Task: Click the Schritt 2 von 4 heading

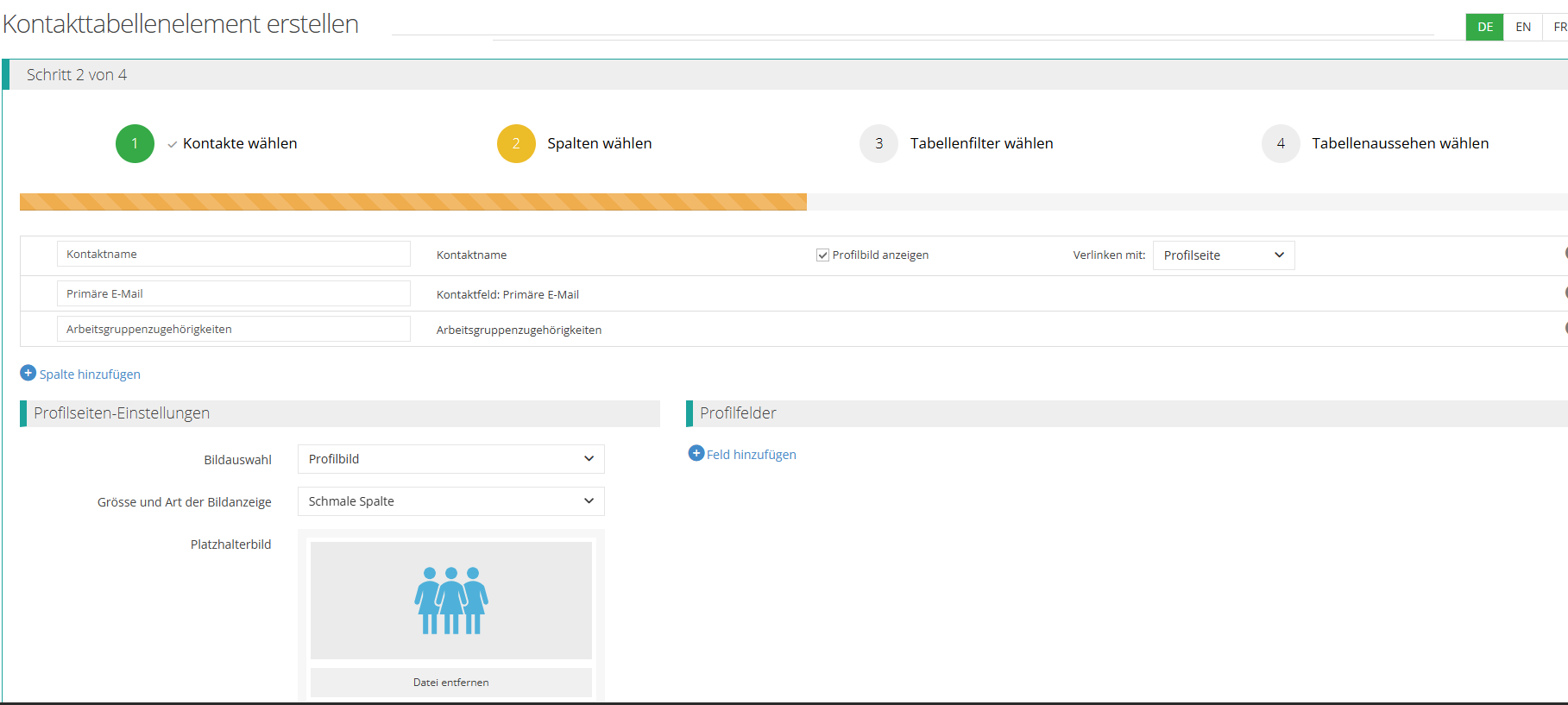Action: coord(77,75)
